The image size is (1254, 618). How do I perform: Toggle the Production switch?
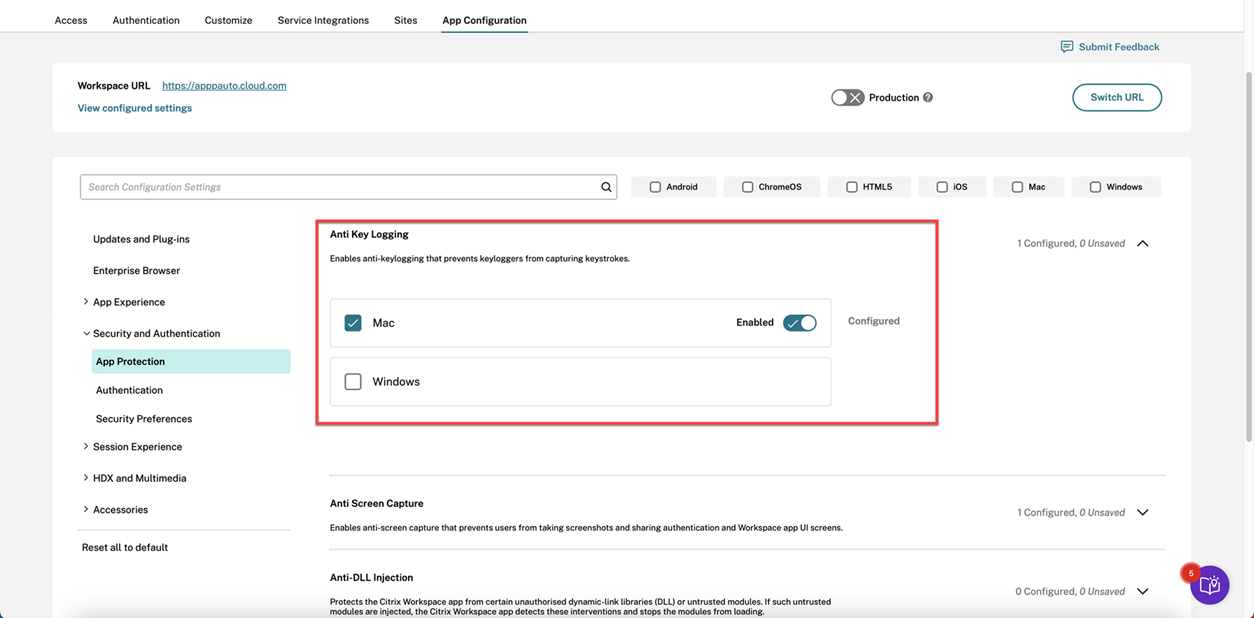847,98
